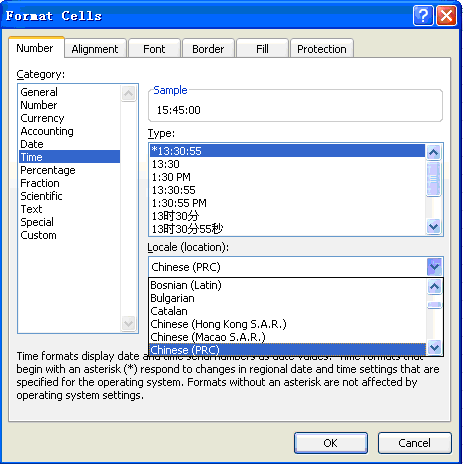Choose Bulgarian locale
The image size is (463, 464).
(287, 298)
